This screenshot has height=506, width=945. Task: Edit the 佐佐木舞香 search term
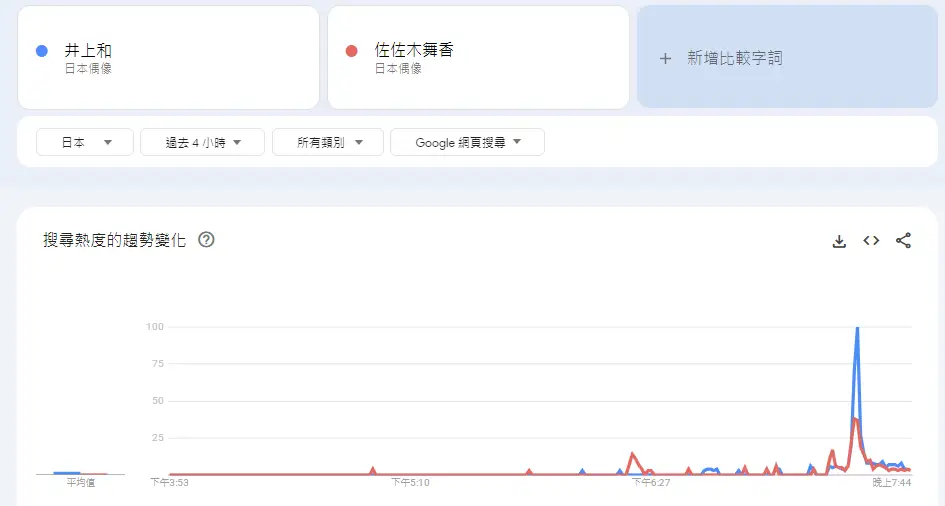(414, 50)
